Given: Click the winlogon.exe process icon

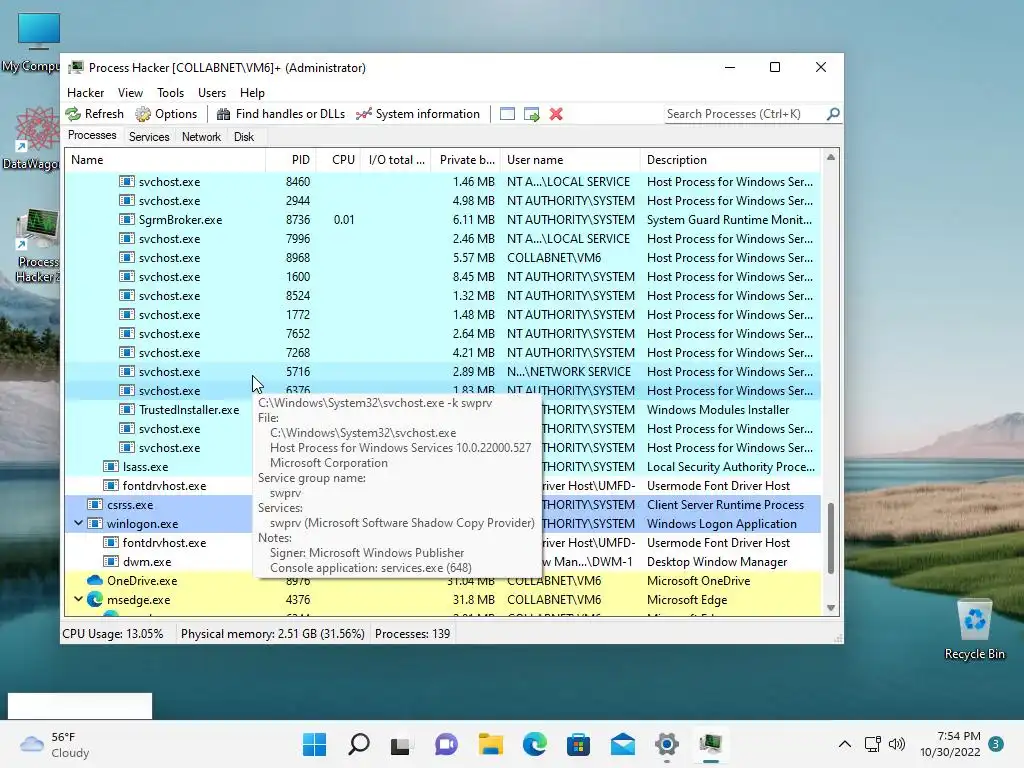Looking at the screenshot, I should [x=95, y=524].
